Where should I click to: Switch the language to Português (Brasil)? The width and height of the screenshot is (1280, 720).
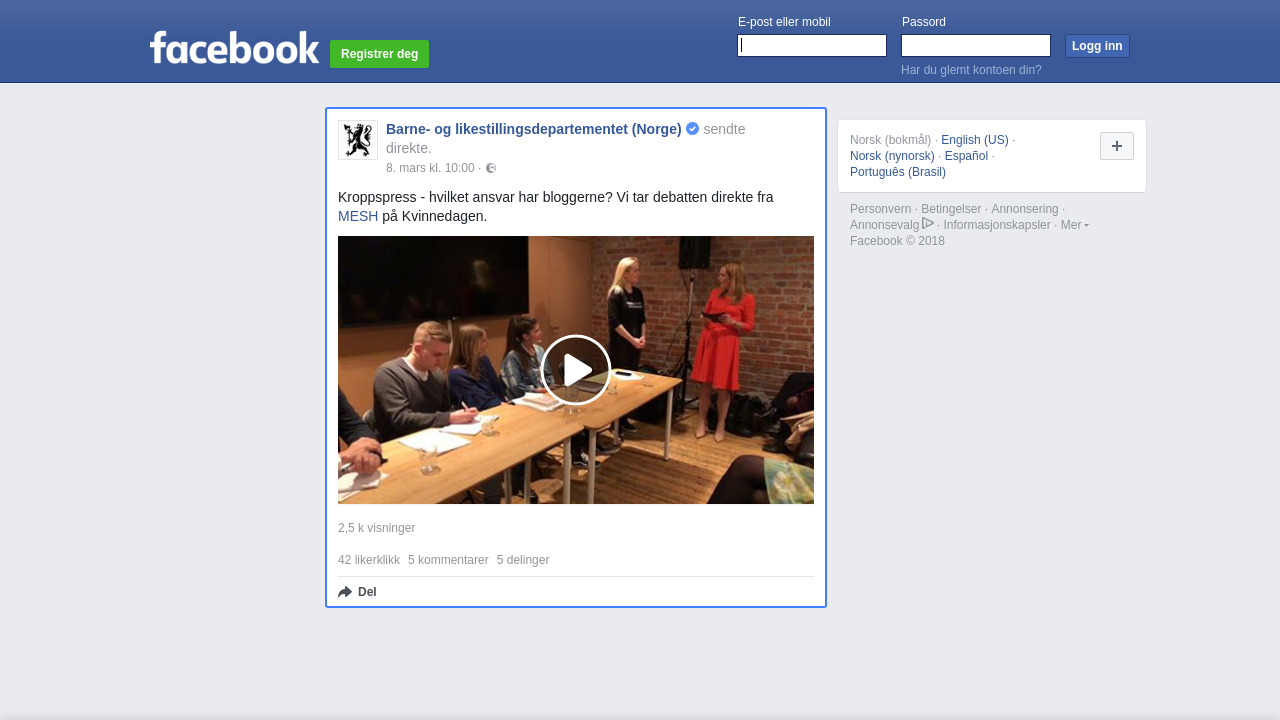coord(898,172)
